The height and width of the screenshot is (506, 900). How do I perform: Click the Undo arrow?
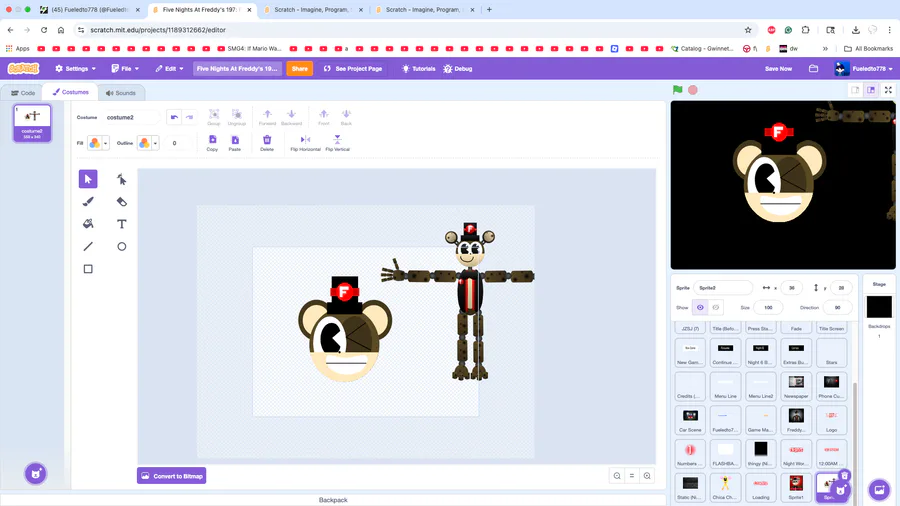pos(174,117)
